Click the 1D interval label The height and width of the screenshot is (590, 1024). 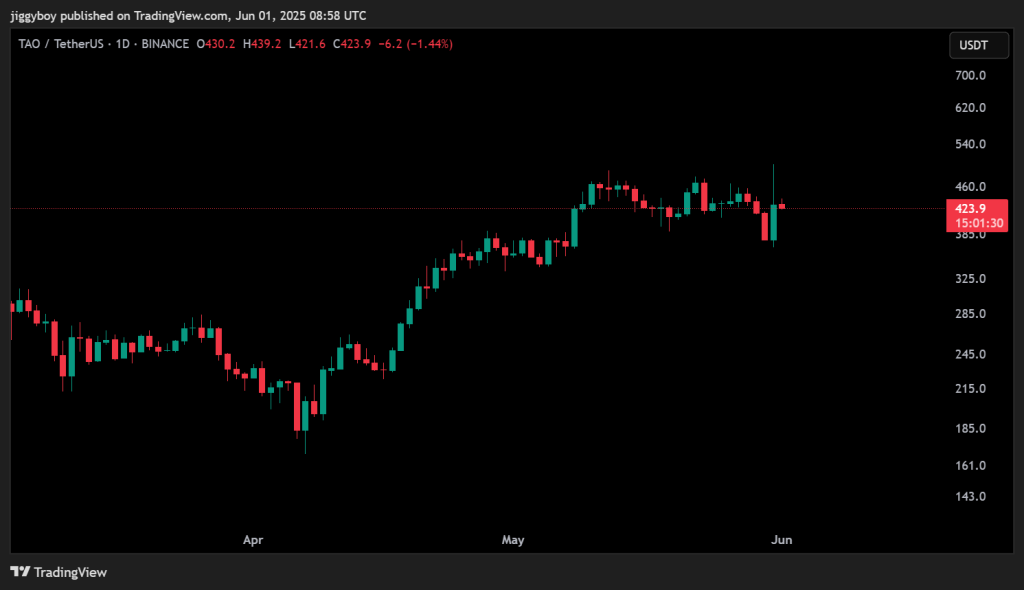pyautogui.click(x=122, y=44)
